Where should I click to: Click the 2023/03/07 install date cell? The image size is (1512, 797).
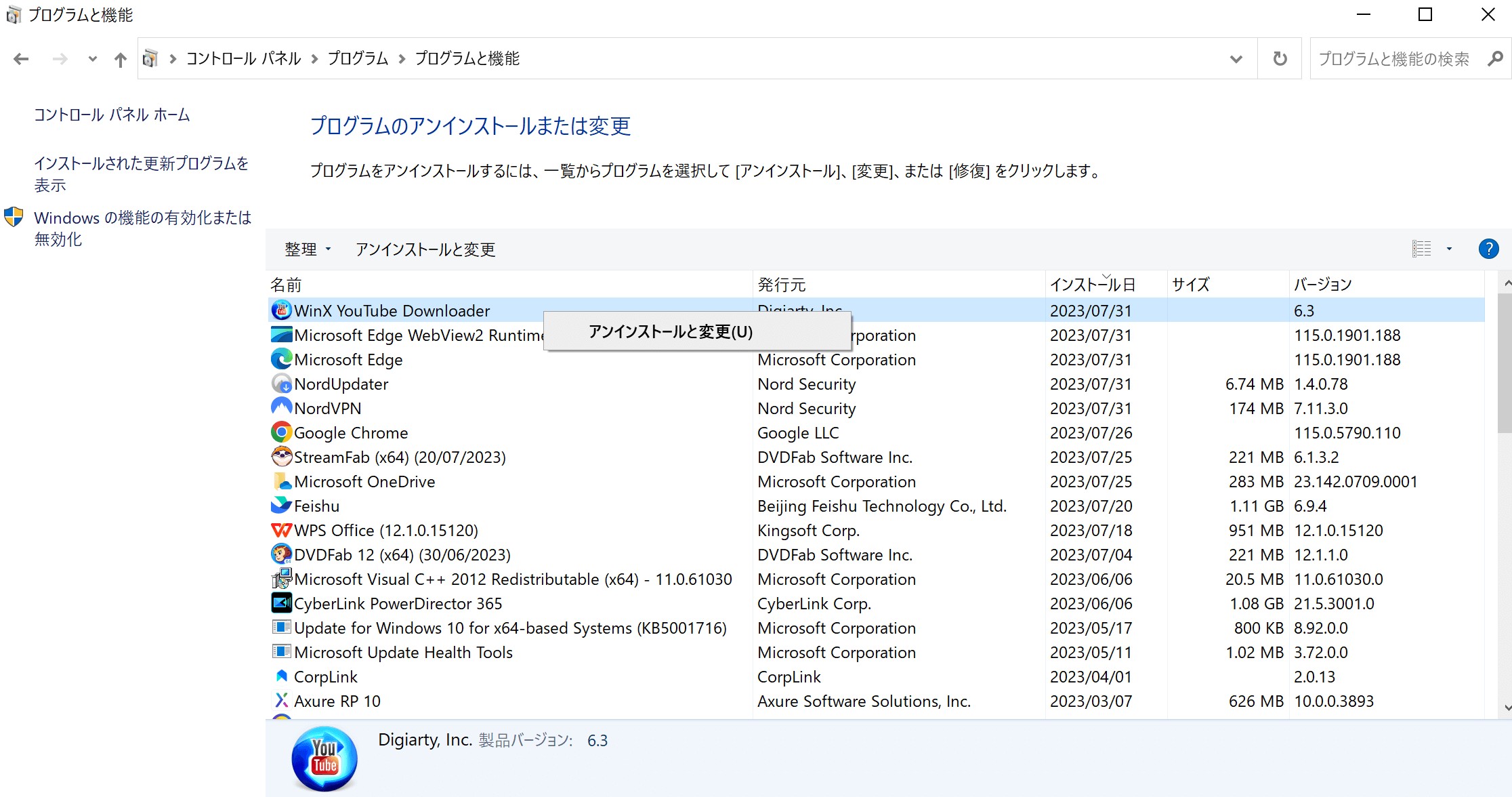click(1091, 701)
